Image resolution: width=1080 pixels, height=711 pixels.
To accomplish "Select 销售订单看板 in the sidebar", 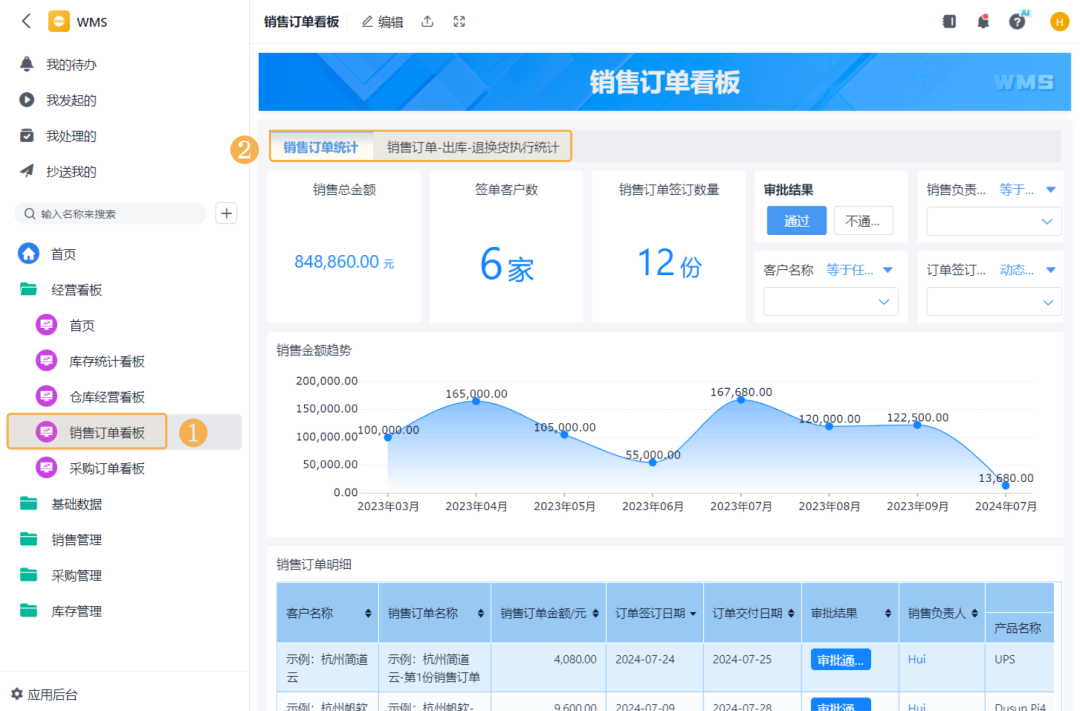I will tap(107, 433).
